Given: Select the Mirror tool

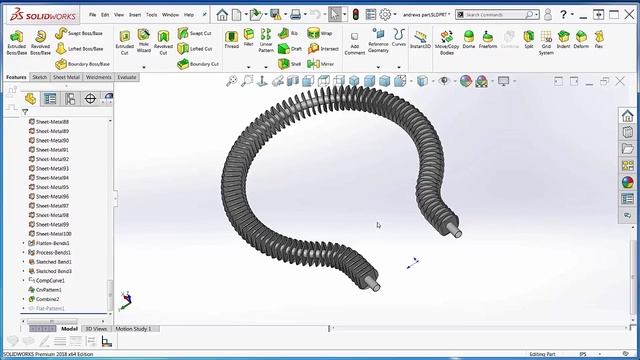Looking at the screenshot, I should click(320, 64).
